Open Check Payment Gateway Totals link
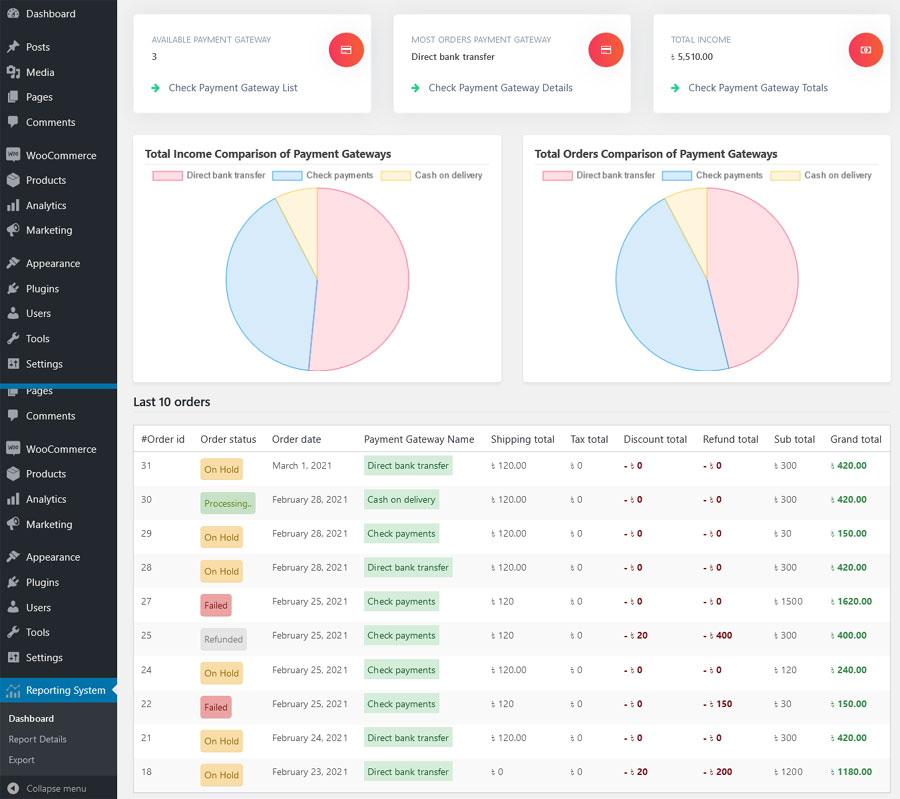The width and height of the screenshot is (900, 799). (758, 88)
